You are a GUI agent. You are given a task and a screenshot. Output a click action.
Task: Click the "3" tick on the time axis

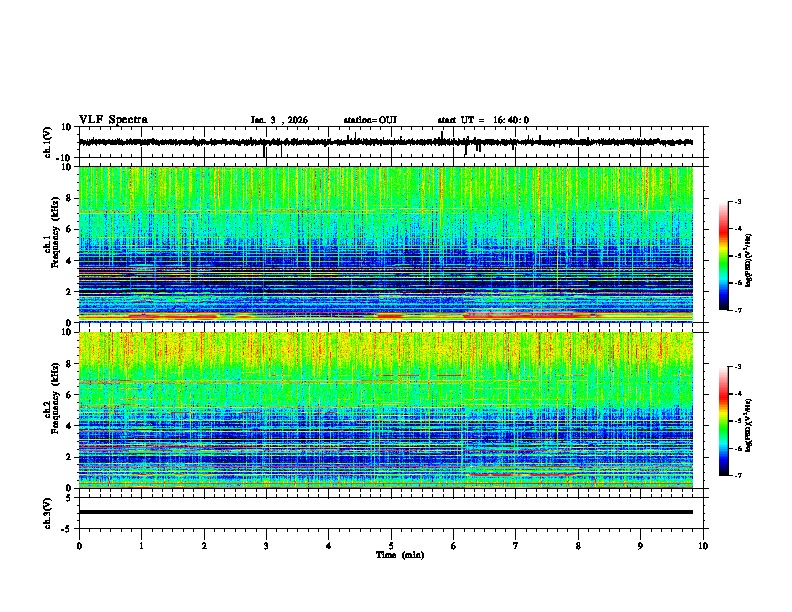pos(266,546)
